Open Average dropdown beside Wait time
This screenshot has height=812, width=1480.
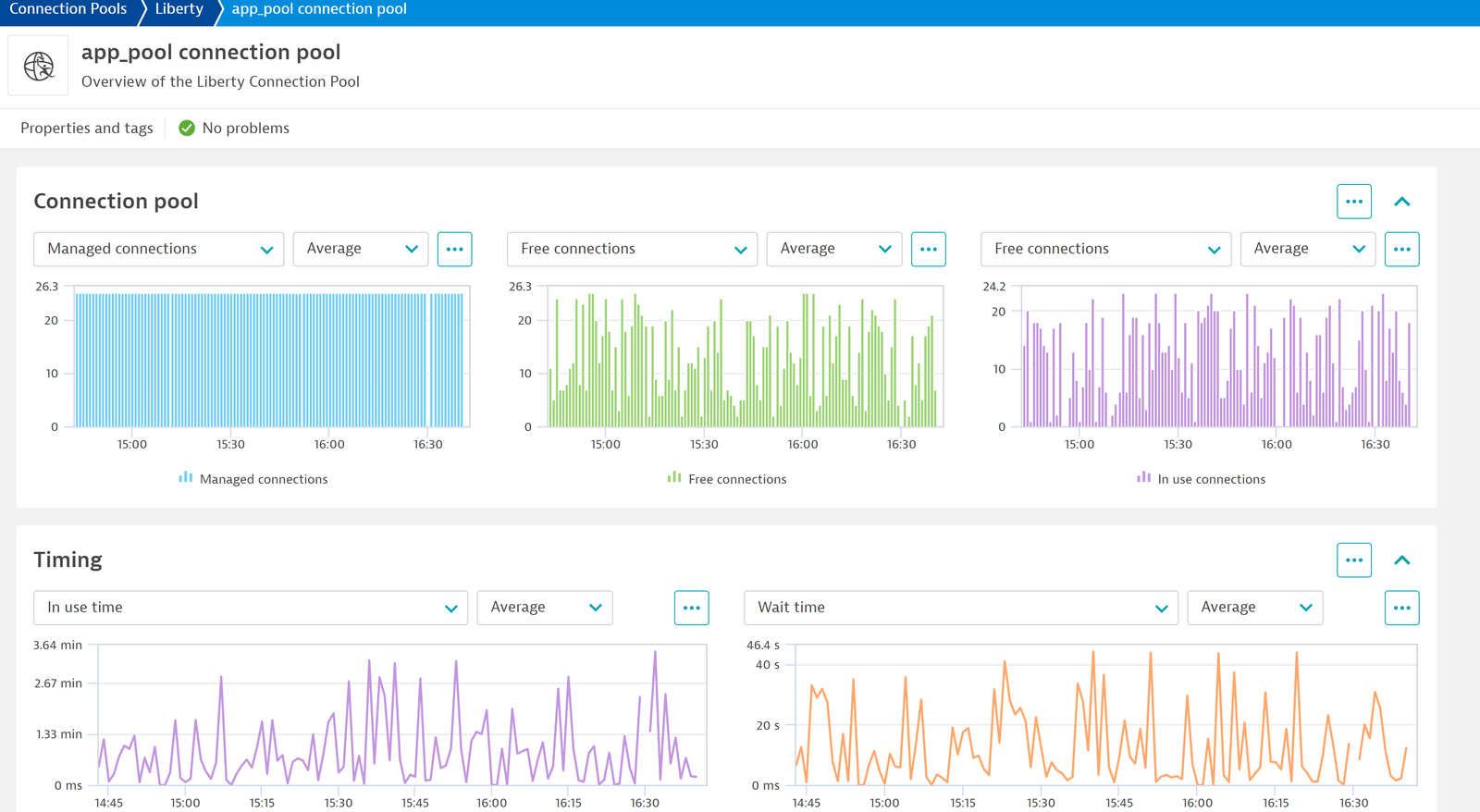(x=1255, y=608)
